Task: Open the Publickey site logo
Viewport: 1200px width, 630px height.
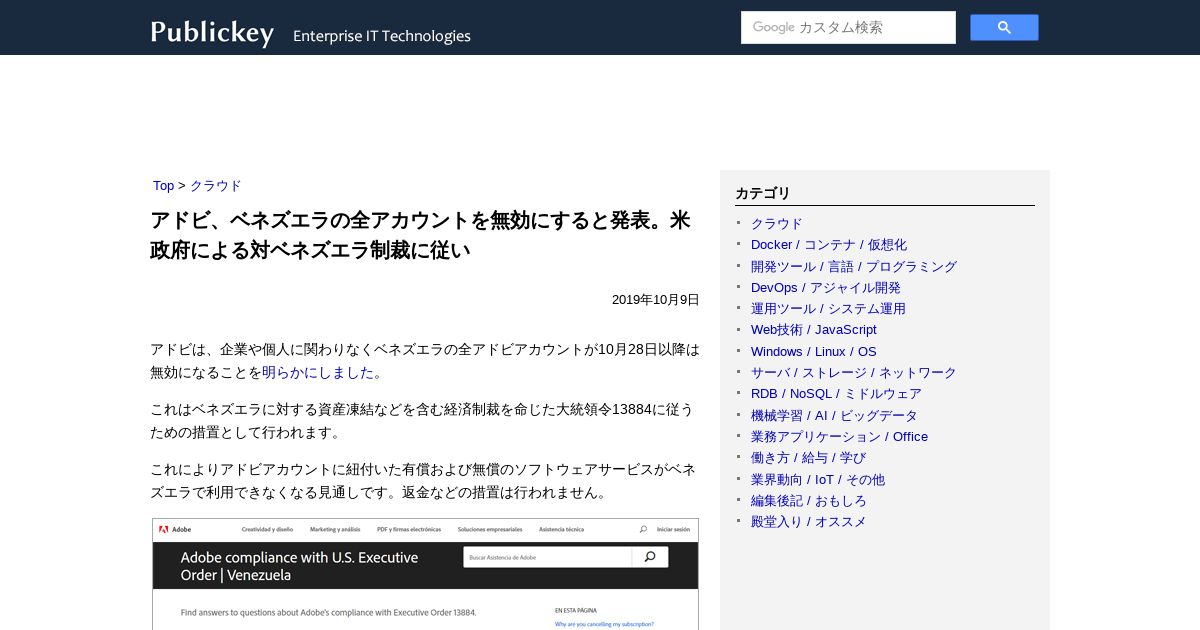Action: (x=212, y=33)
